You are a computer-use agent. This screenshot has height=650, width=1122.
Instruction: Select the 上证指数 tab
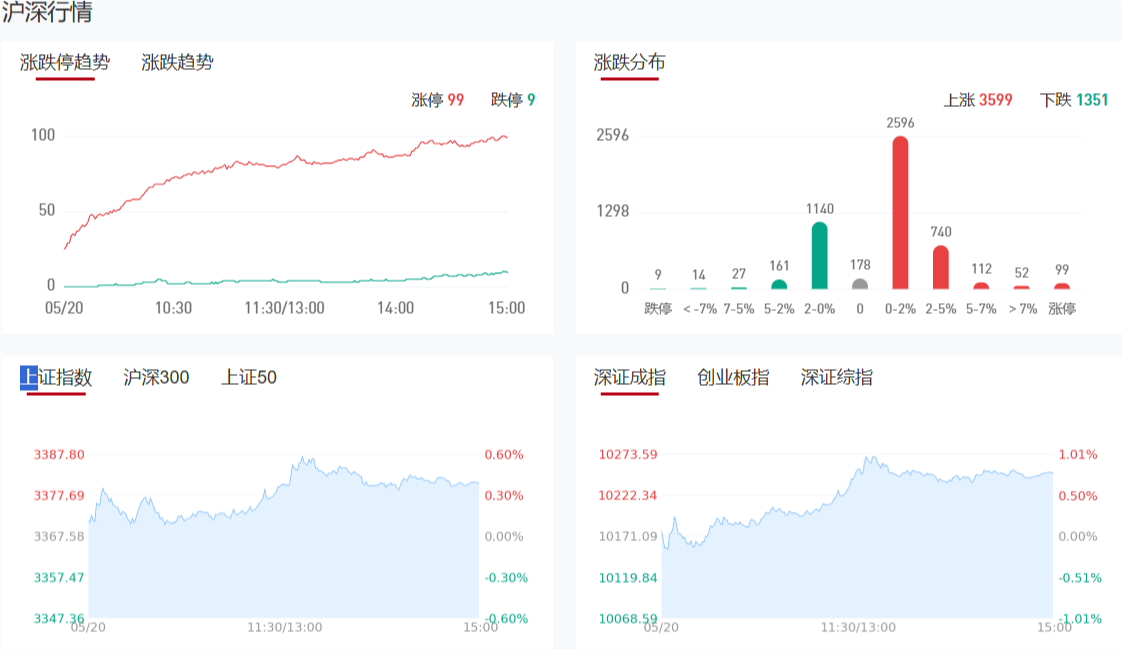[x=56, y=377]
